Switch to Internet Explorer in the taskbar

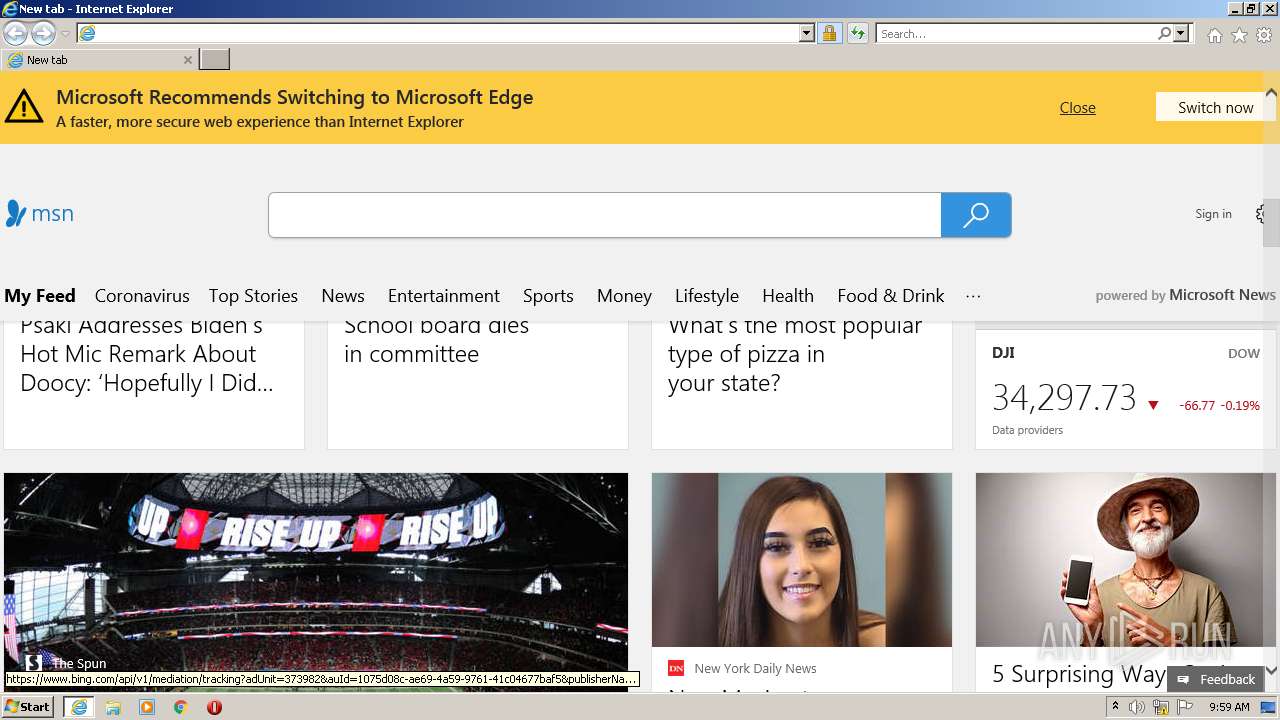coord(78,707)
